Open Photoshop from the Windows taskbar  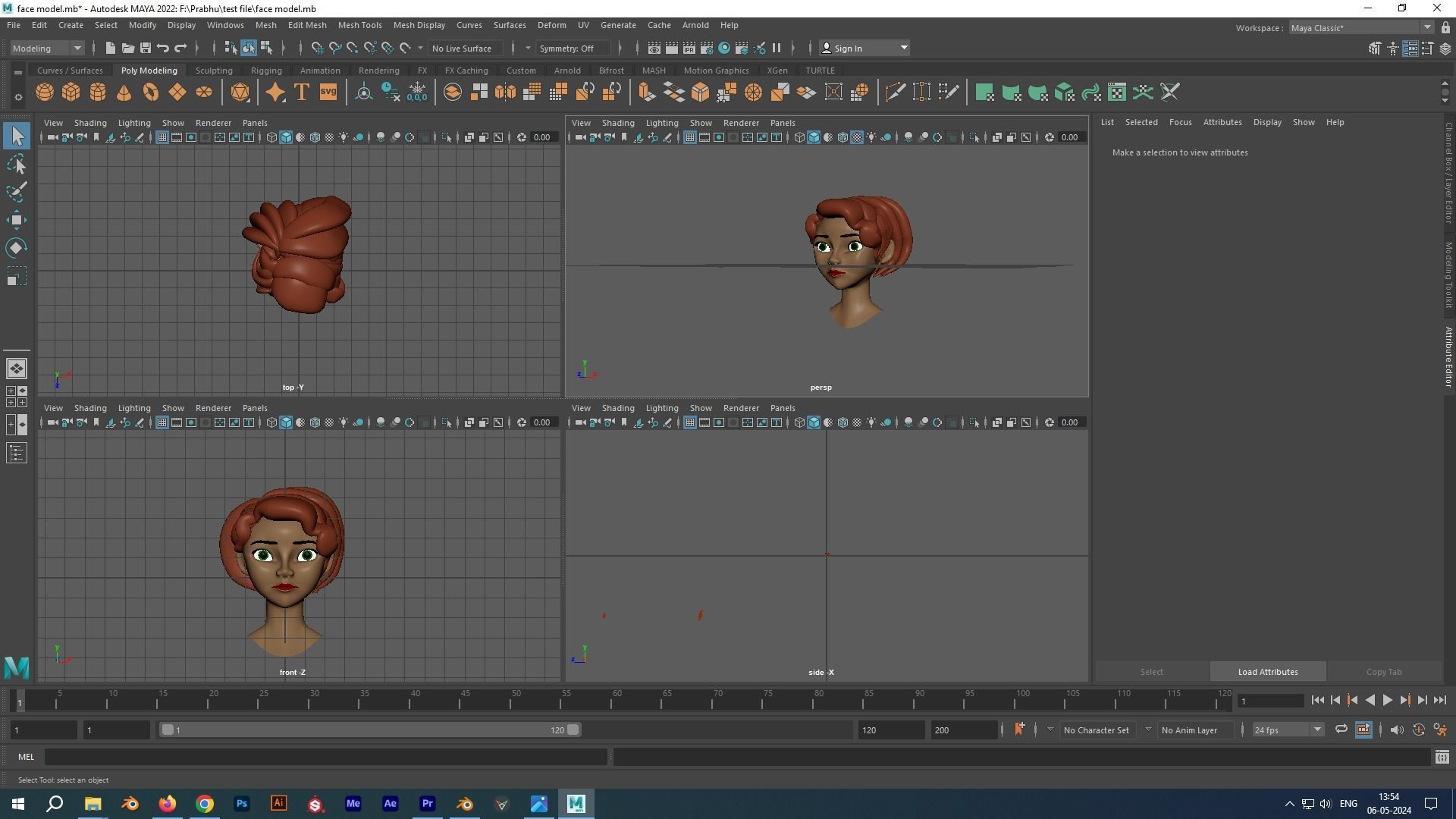pyautogui.click(x=241, y=804)
